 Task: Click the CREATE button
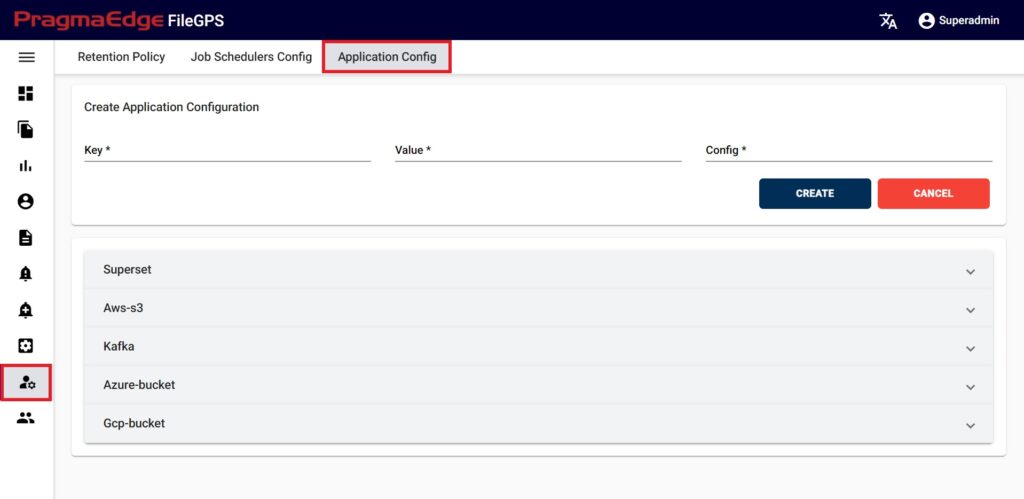pos(814,193)
